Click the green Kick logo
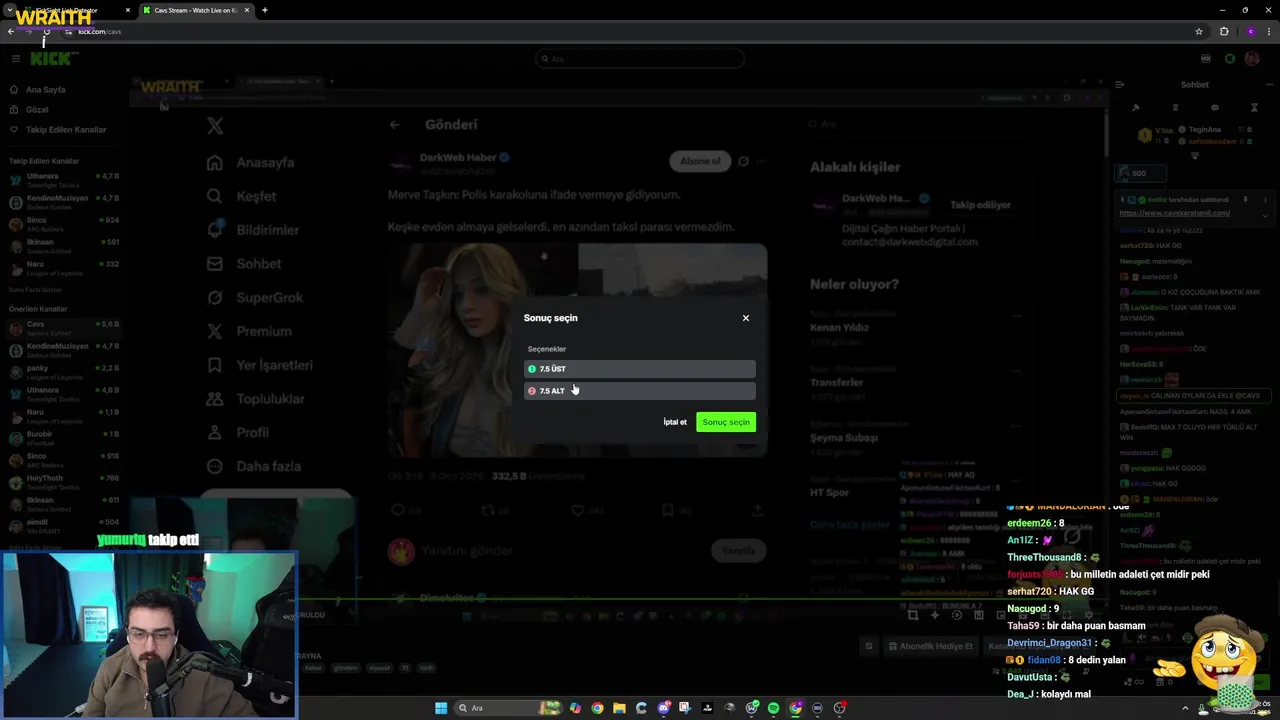Viewport: 1280px width, 720px height. (x=51, y=59)
